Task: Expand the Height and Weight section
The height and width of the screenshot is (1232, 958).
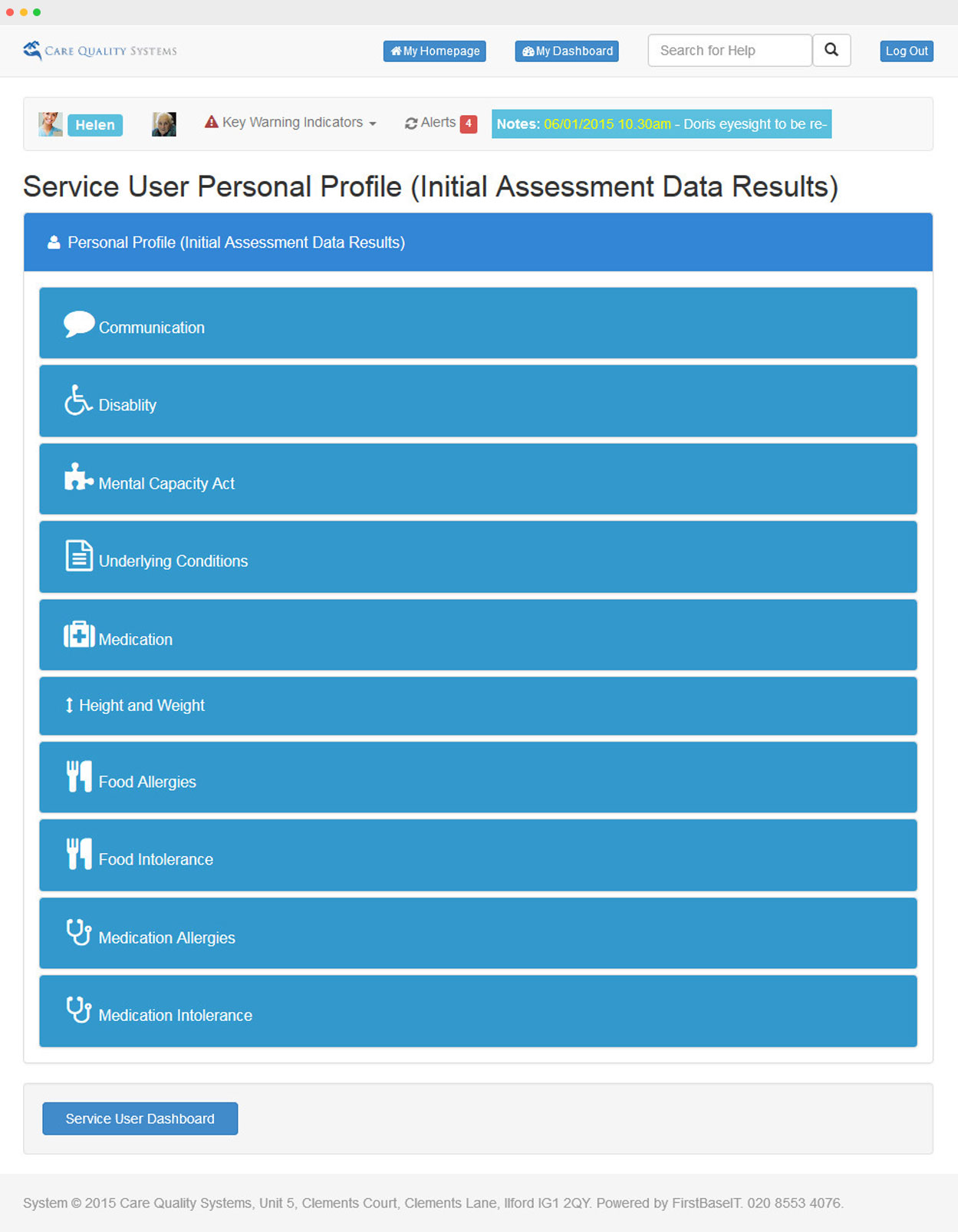Action: click(141, 706)
